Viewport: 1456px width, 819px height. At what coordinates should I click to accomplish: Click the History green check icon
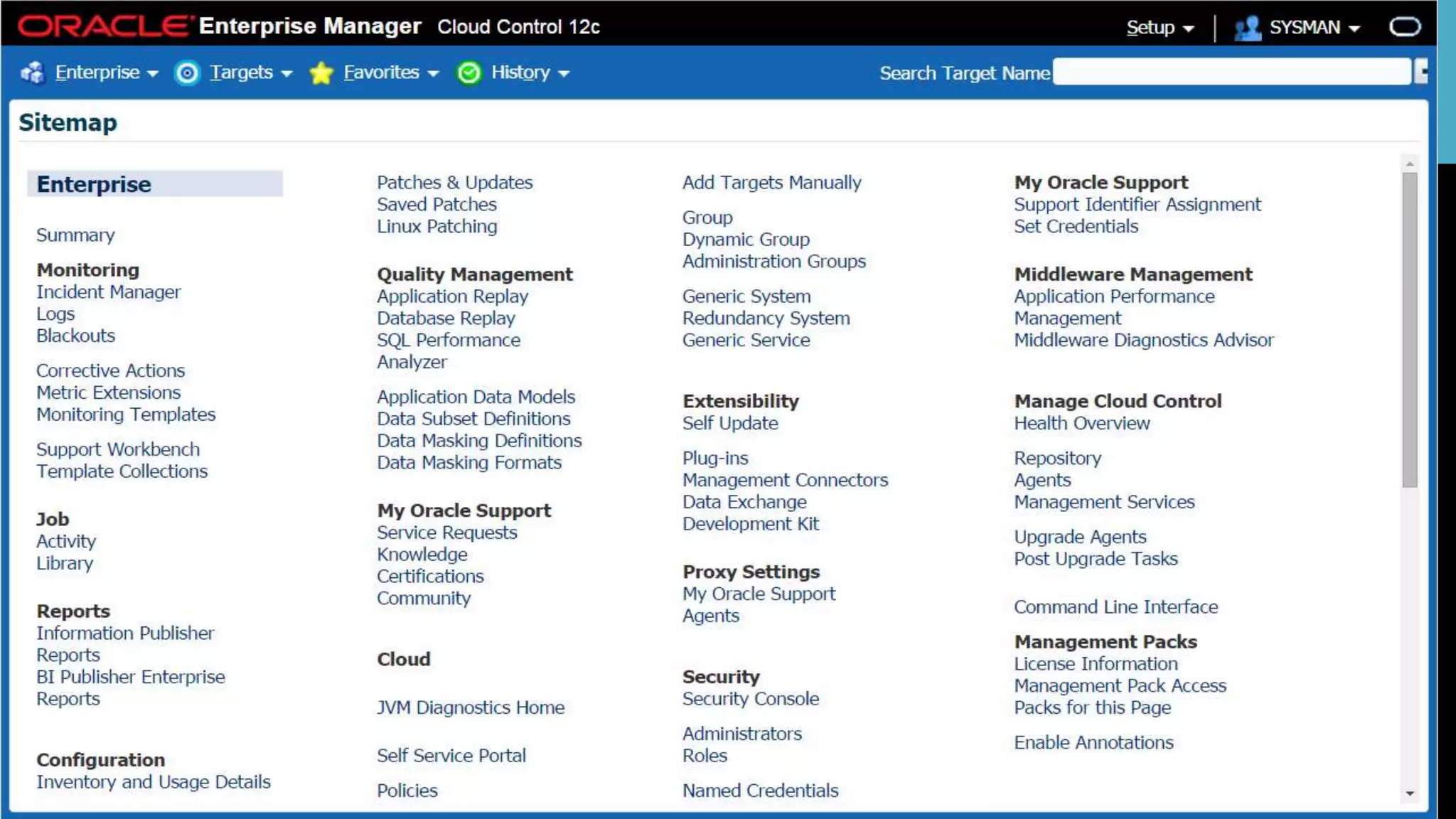[x=469, y=73]
